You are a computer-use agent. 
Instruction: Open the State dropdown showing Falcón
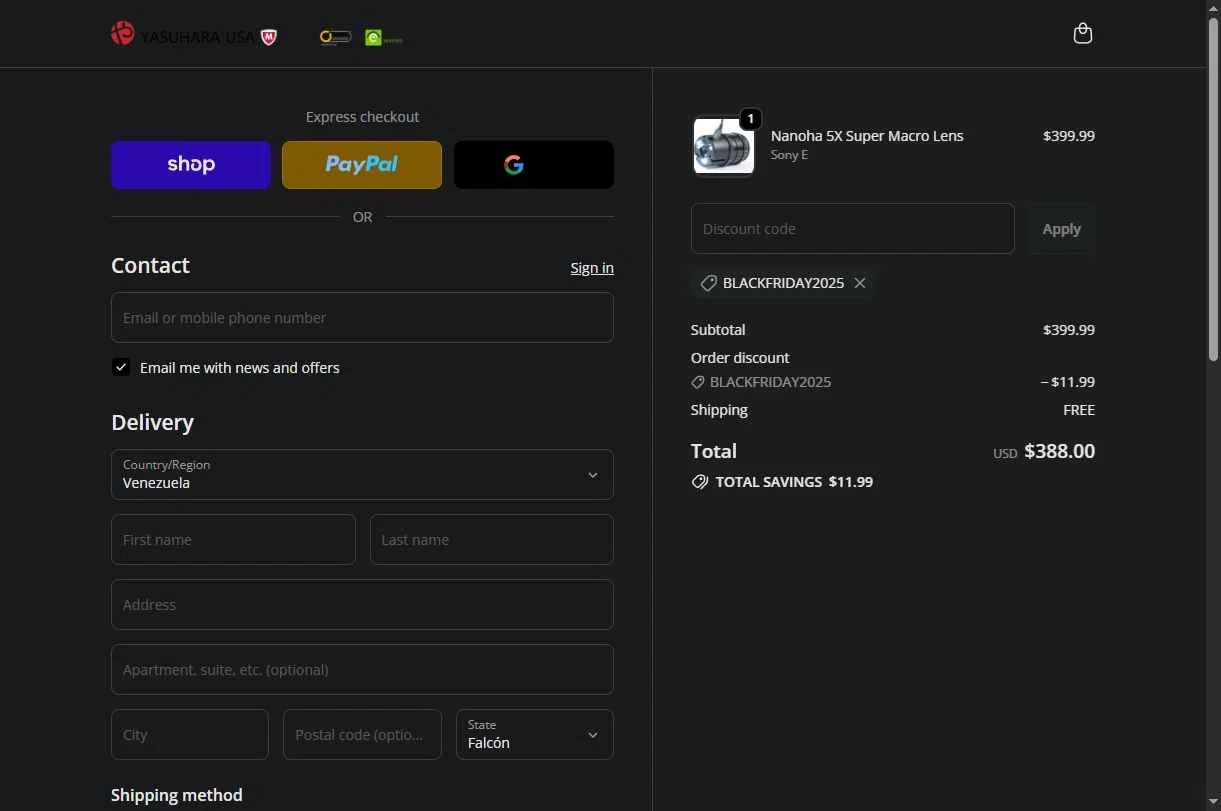[x=535, y=735]
